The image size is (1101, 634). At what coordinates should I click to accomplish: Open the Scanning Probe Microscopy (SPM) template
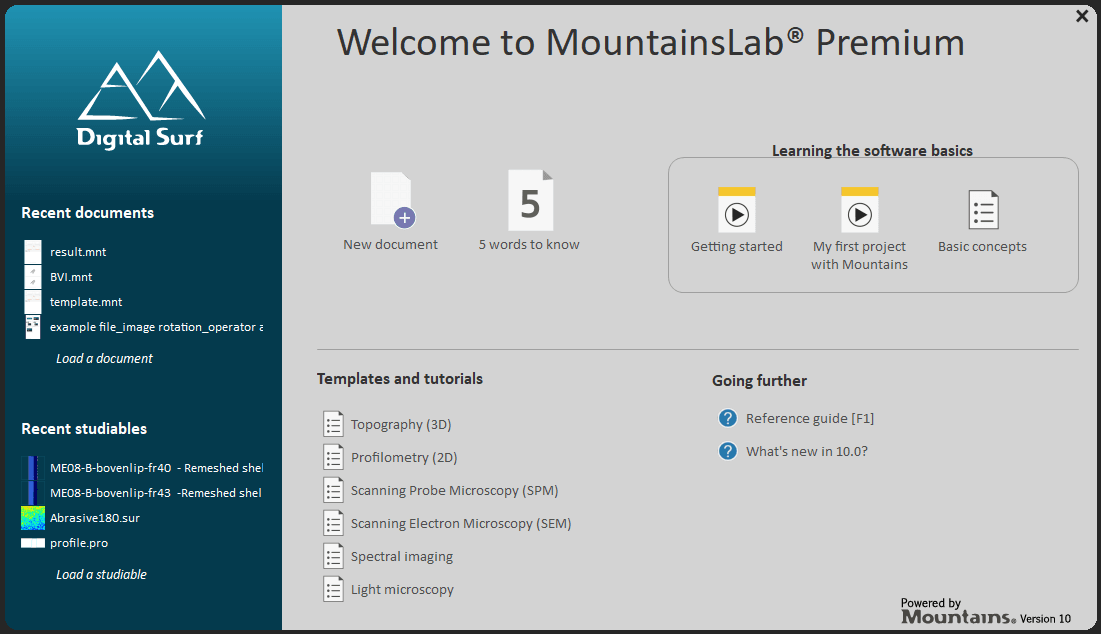[x=454, y=490]
